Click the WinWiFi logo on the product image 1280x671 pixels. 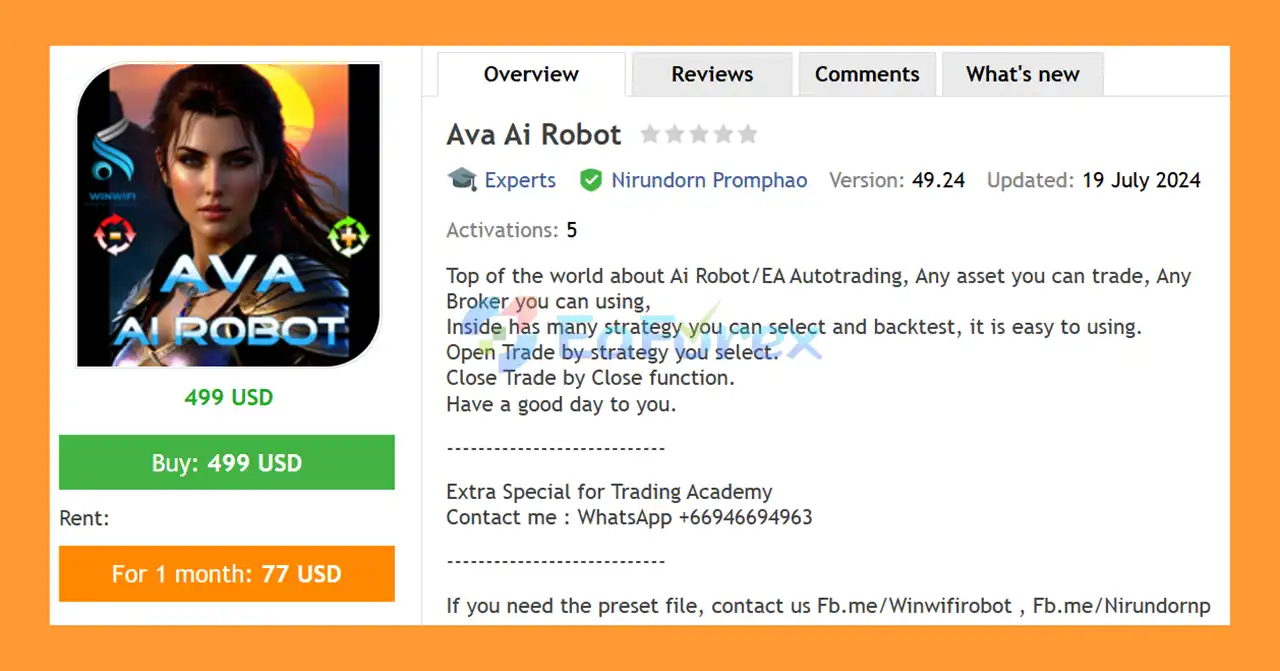point(113,166)
